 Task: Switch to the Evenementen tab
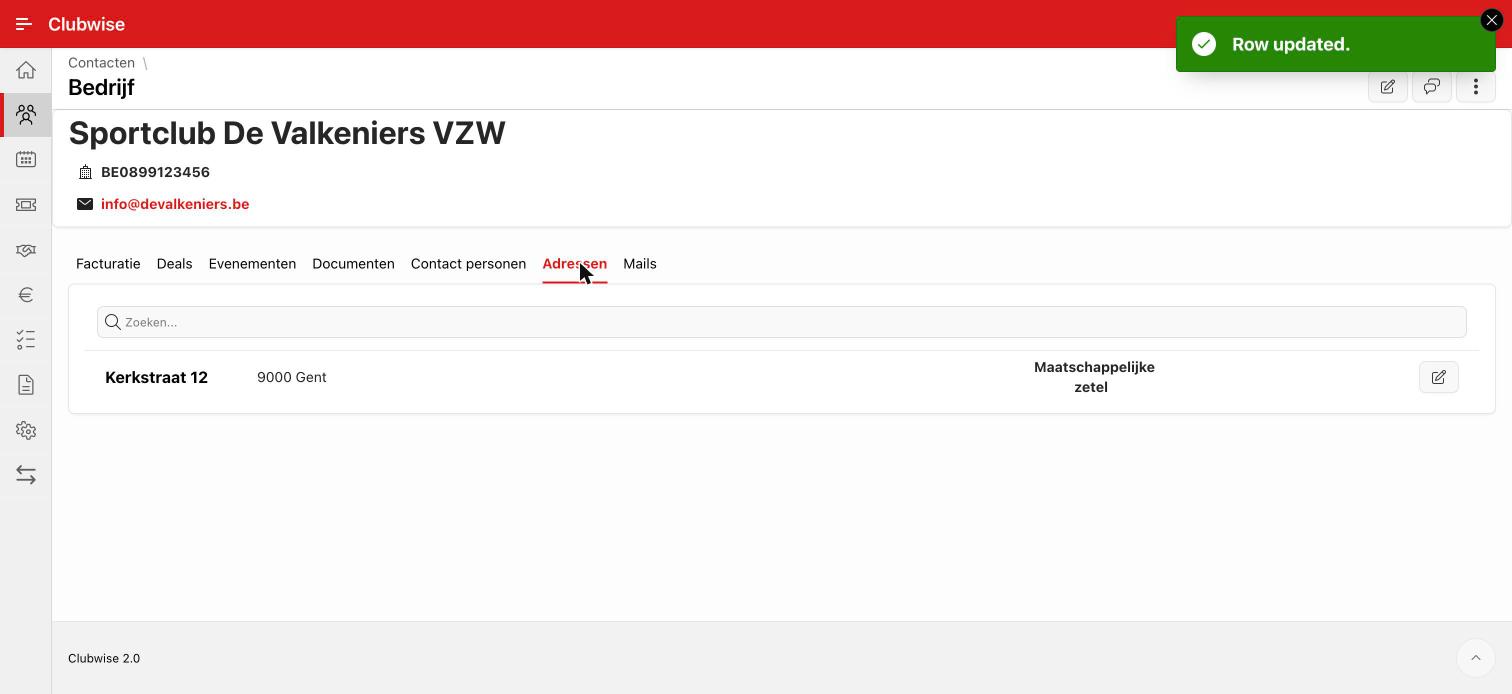[x=252, y=264]
